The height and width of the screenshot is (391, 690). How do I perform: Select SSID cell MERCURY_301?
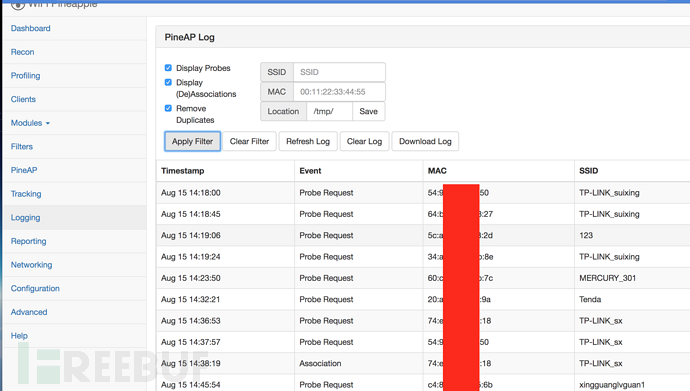point(607,278)
